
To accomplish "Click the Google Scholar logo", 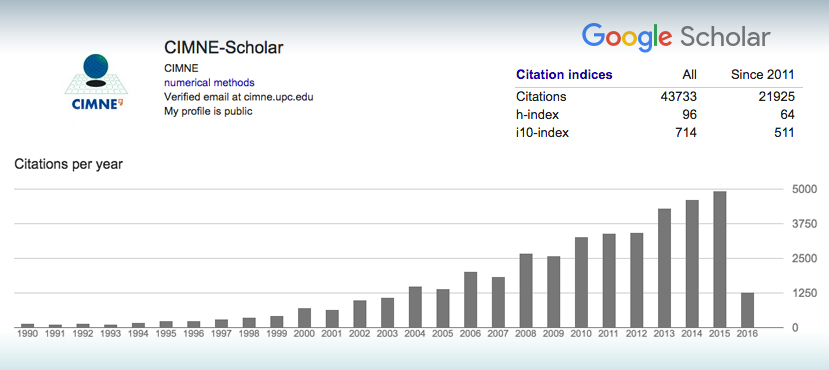I will (676, 38).
